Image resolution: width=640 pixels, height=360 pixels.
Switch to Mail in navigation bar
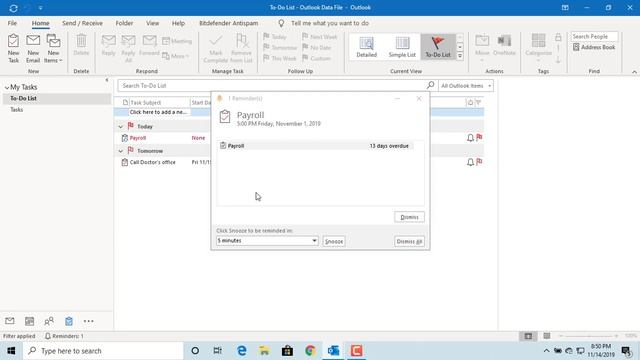pyautogui.click(x=10, y=321)
